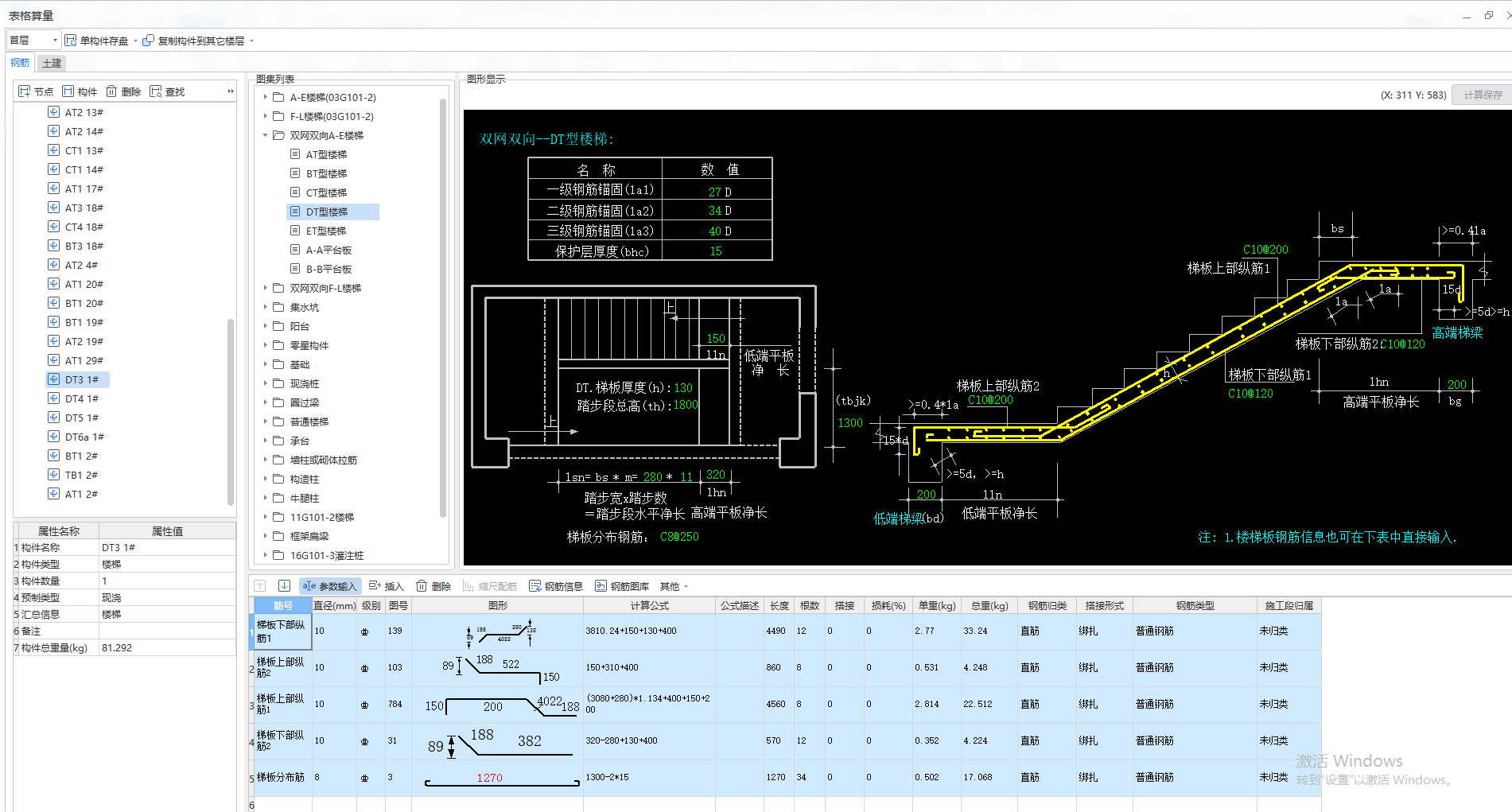Expand A-E楼梯(03G101-2) folder
This screenshot has width=1512, height=812.
(x=266, y=97)
